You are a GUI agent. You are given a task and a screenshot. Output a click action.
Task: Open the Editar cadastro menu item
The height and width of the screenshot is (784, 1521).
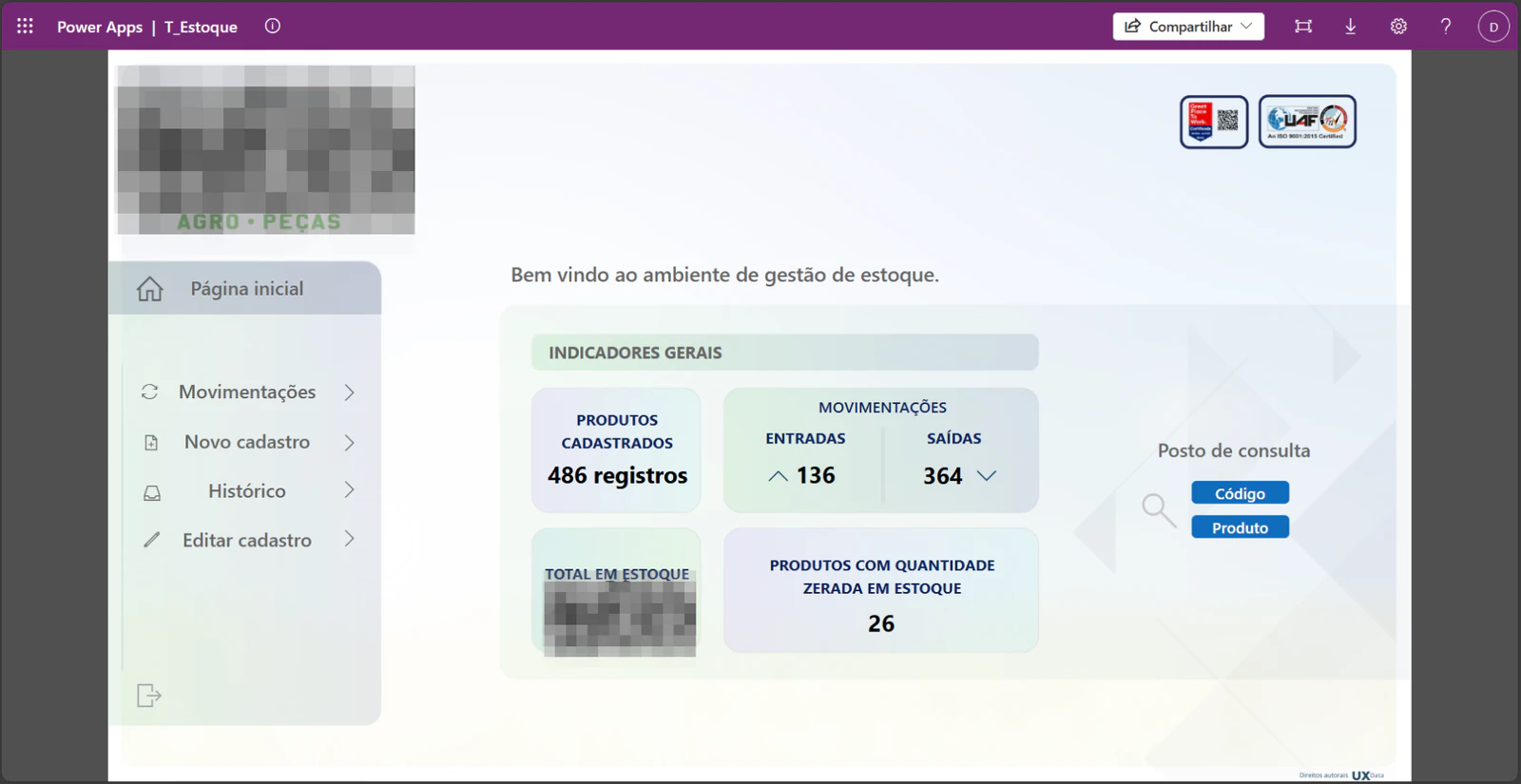(247, 541)
